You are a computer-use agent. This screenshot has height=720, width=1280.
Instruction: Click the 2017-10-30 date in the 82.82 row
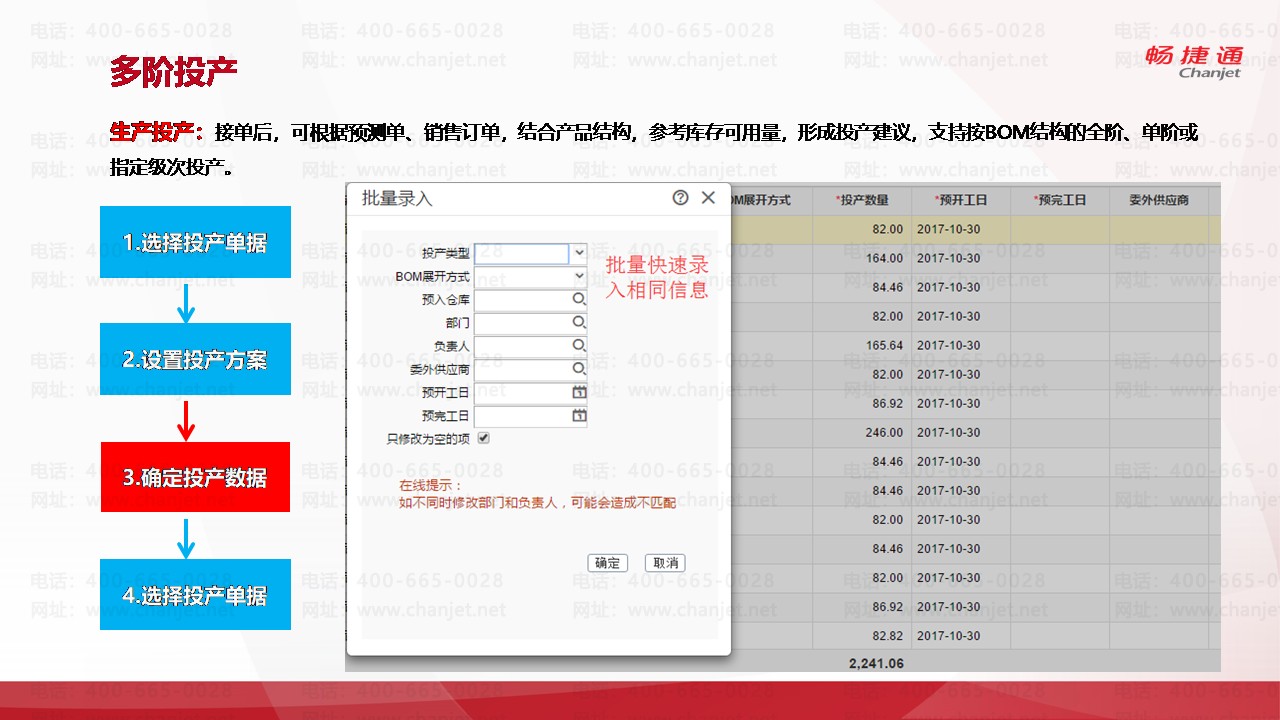point(948,635)
